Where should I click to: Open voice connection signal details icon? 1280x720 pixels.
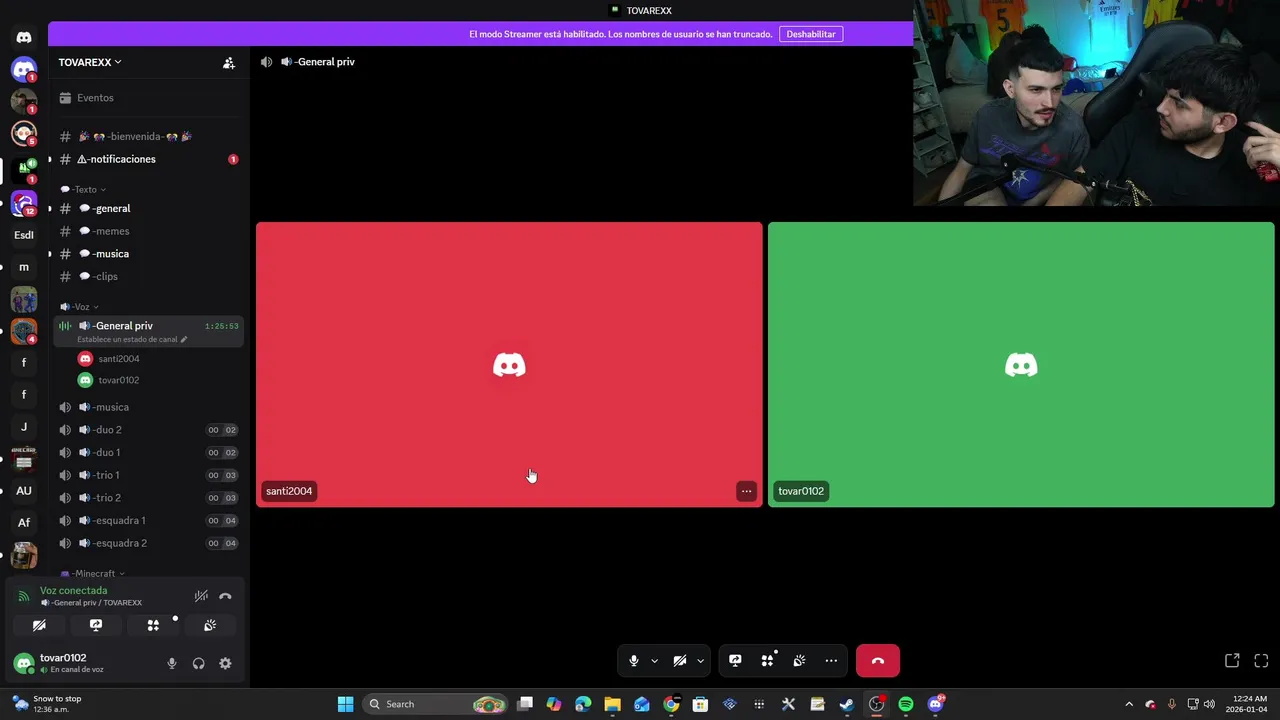[24, 596]
